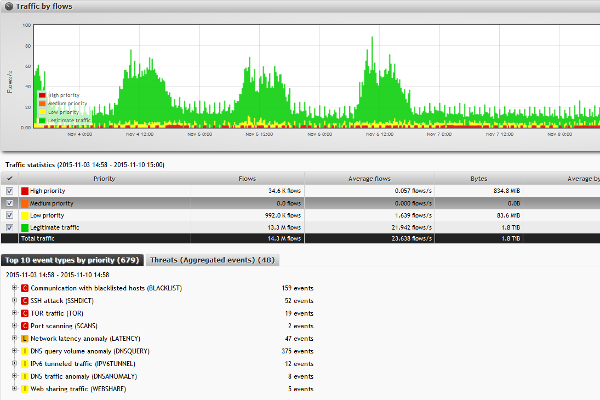Click the Legitimate traffic green color swatch
The image size is (600, 400).
25,228
